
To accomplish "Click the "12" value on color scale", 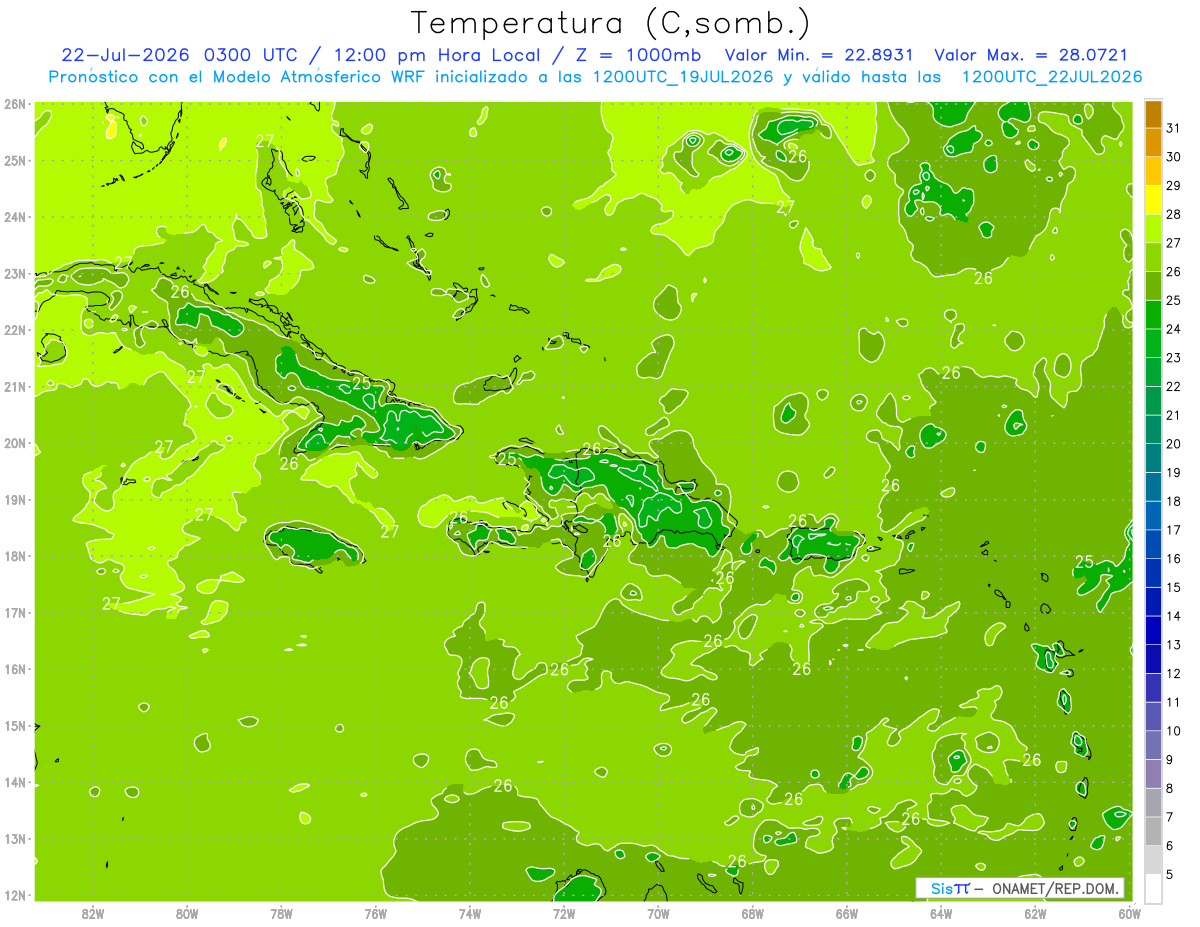I will [1174, 673].
